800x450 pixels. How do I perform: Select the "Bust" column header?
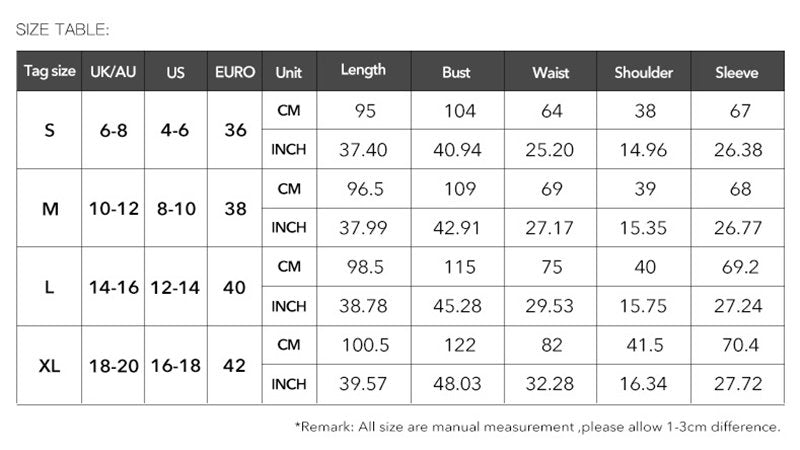coord(457,72)
